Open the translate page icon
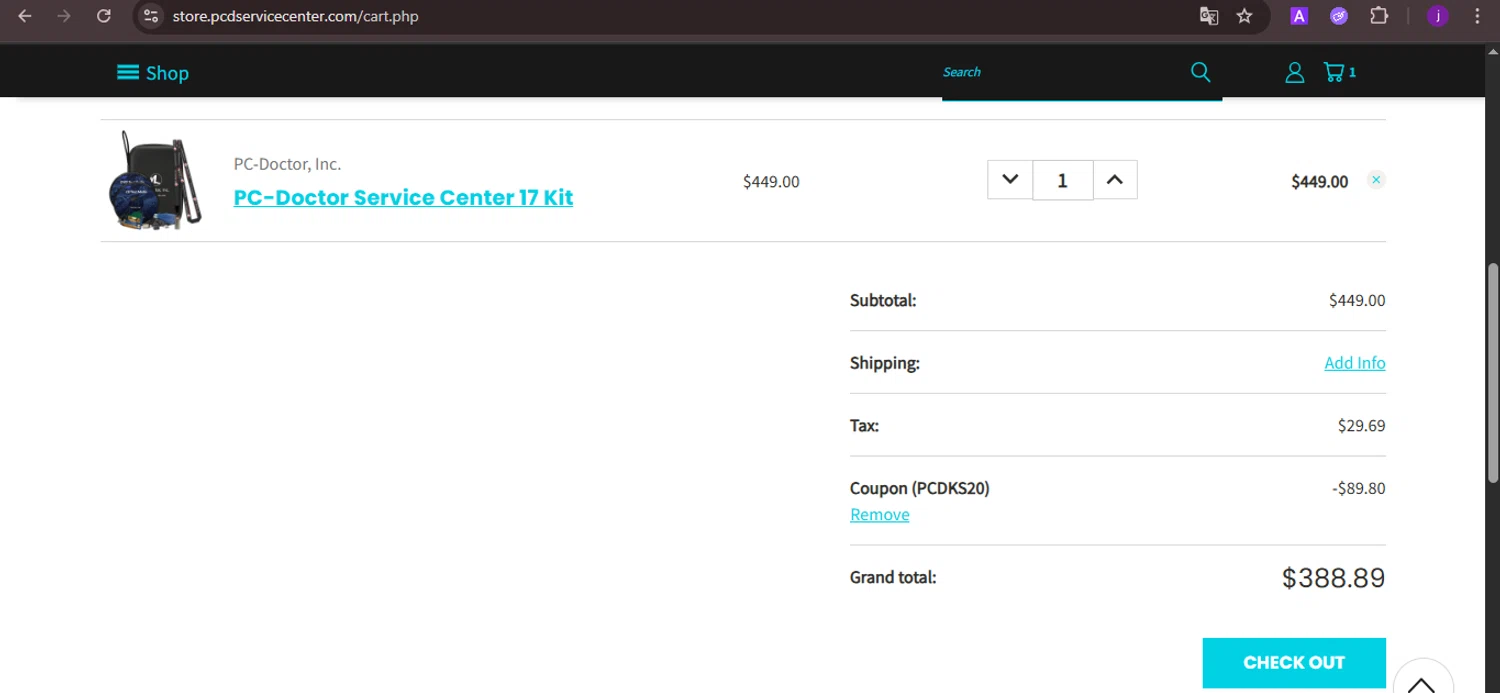The width and height of the screenshot is (1500, 693). (x=1209, y=16)
